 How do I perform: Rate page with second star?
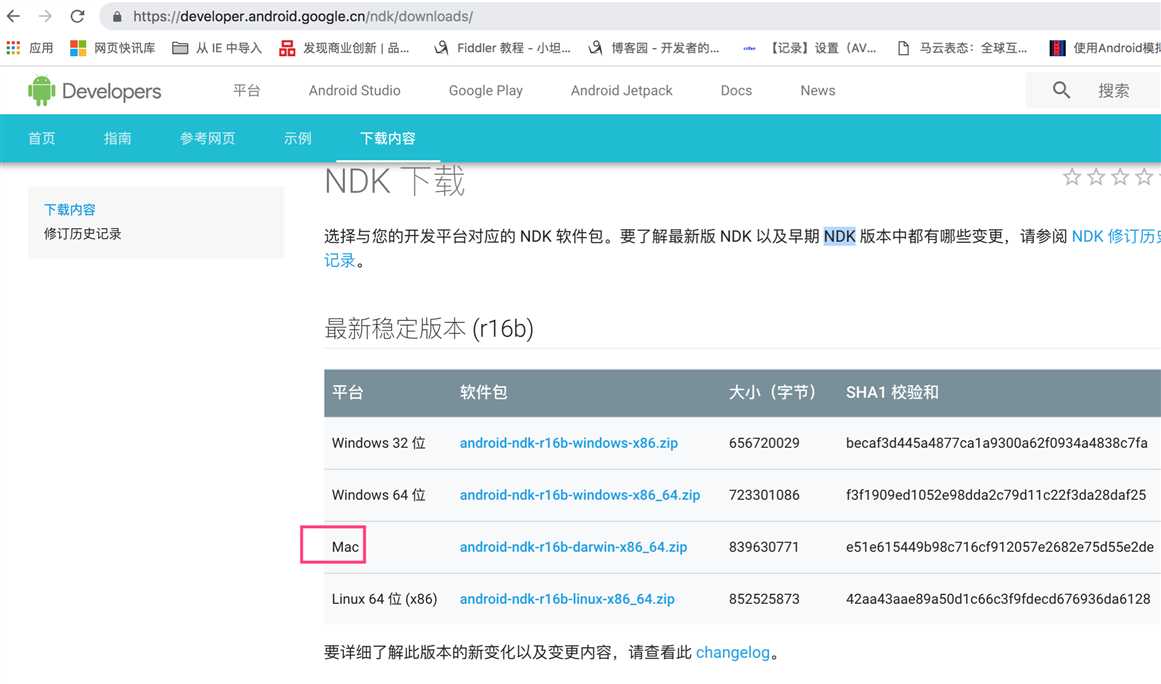click(x=1096, y=176)
